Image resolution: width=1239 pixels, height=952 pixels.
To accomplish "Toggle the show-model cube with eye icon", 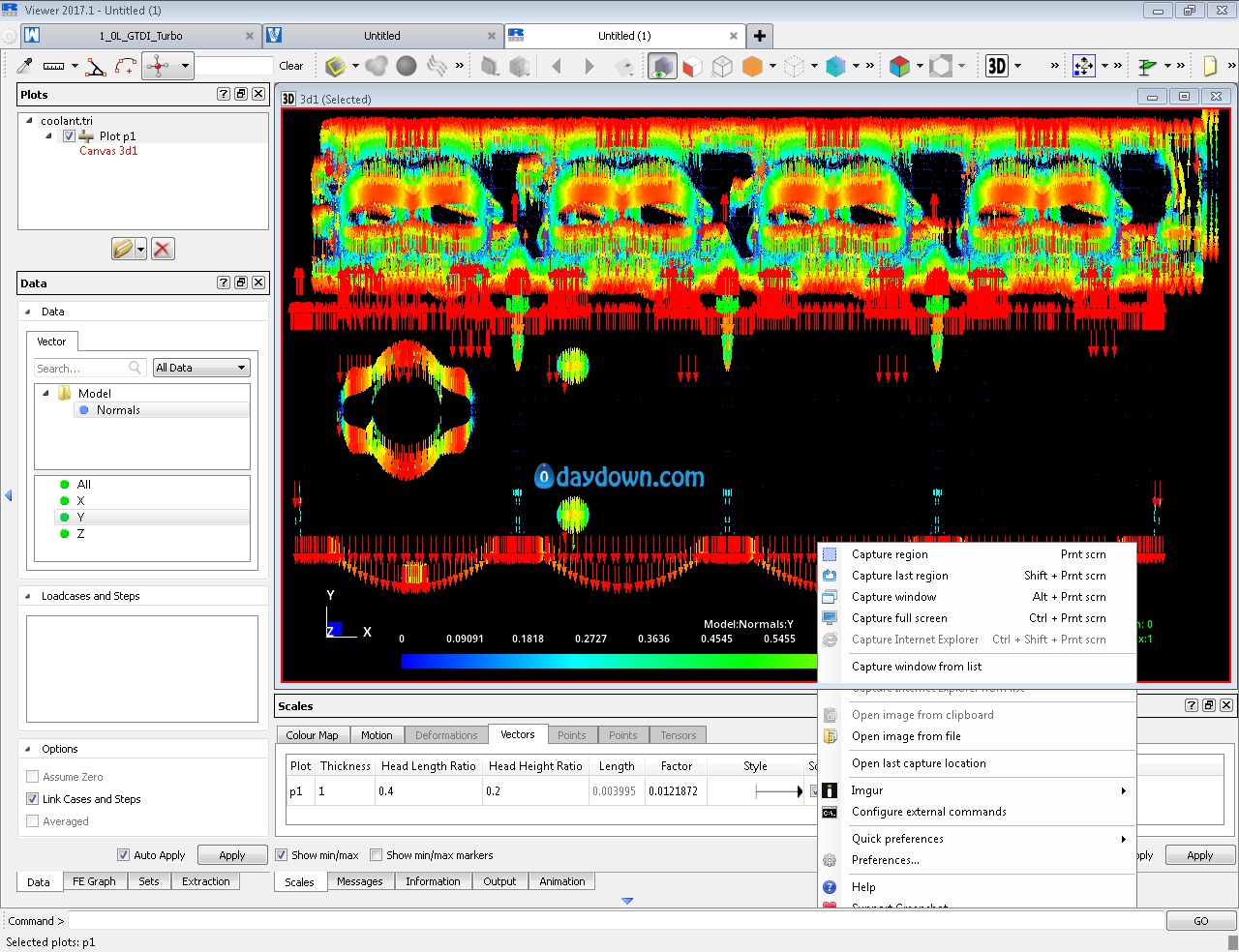I will tap(662, 66).
